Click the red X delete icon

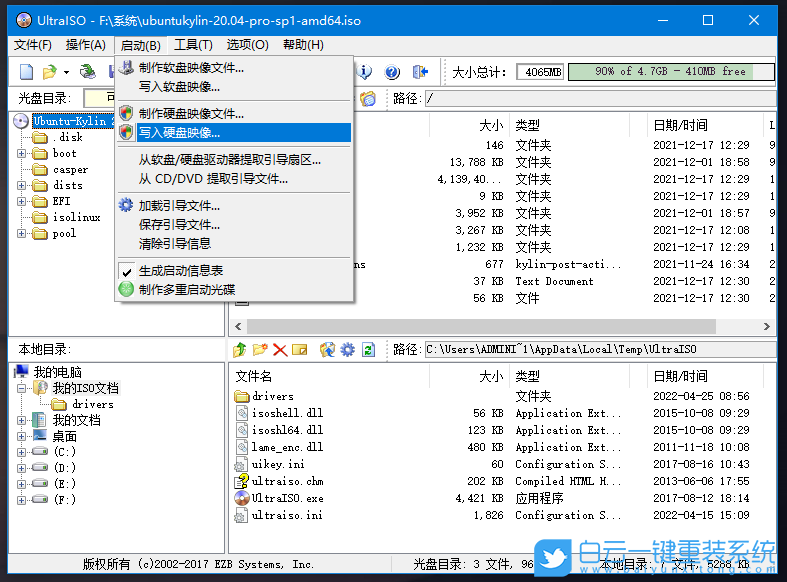280,350
